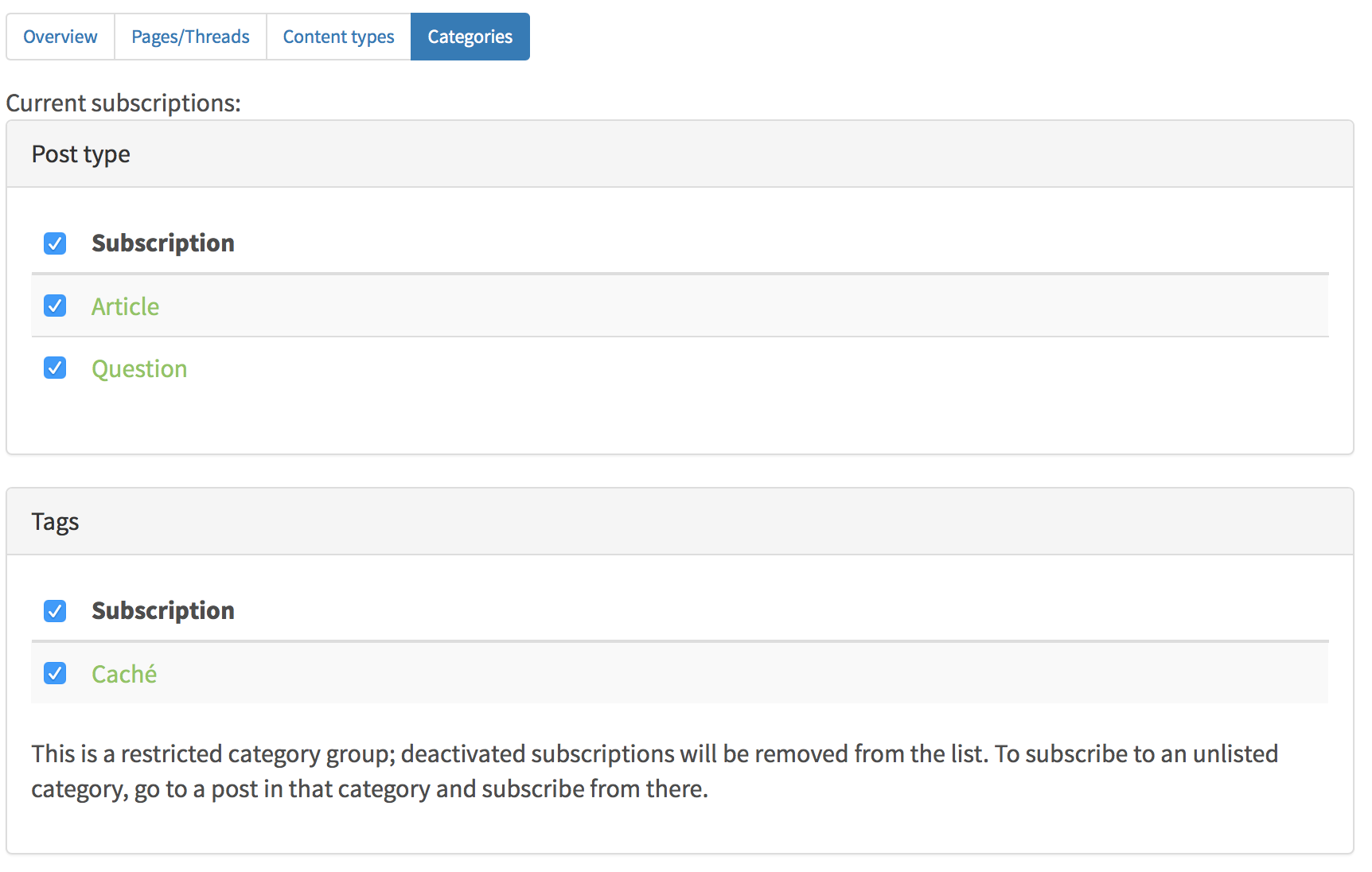Follow the Question post type link
Screen dimensions: 1372x872
(139, 368)
